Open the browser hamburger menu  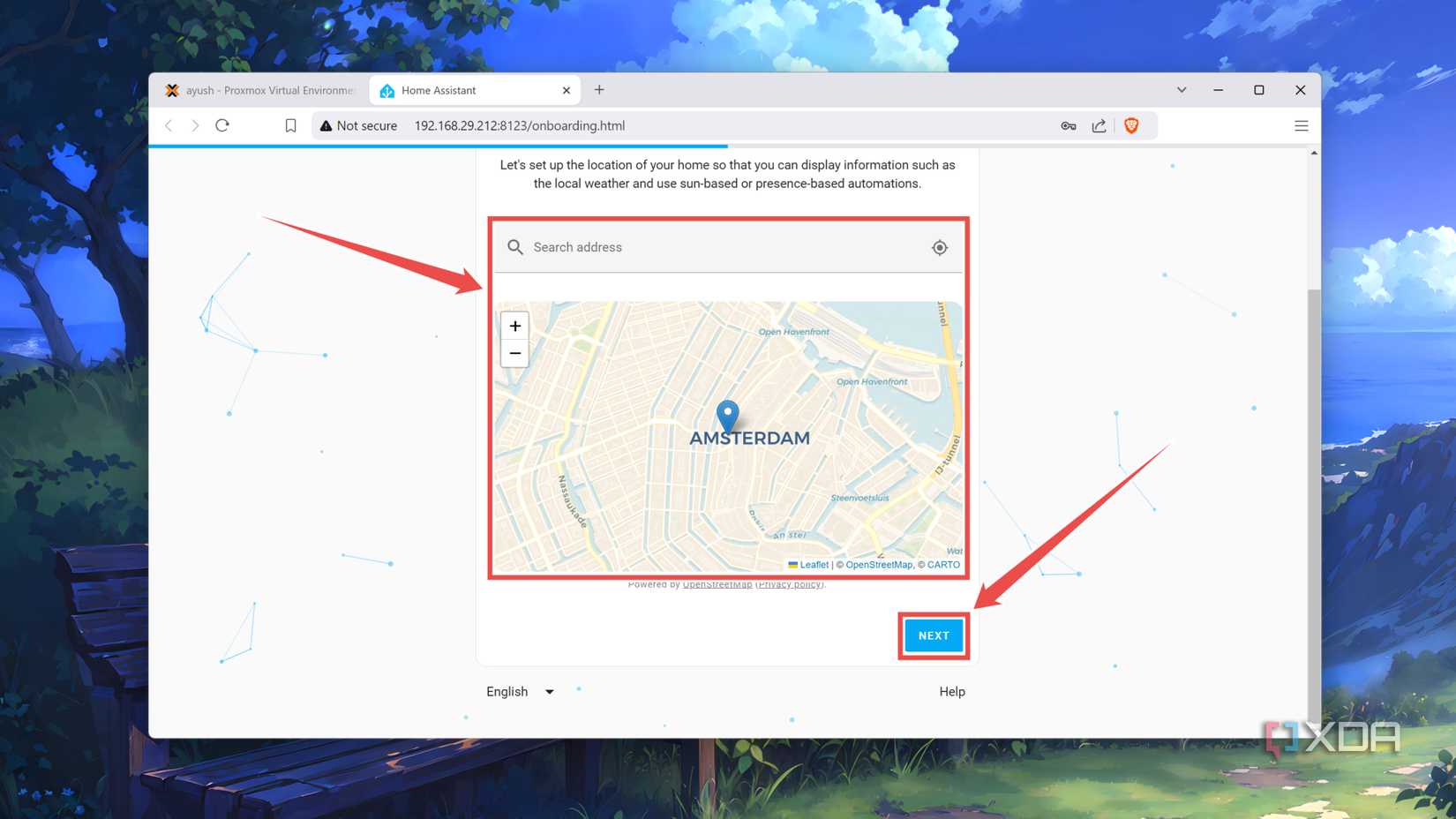tap(1301, 126)
